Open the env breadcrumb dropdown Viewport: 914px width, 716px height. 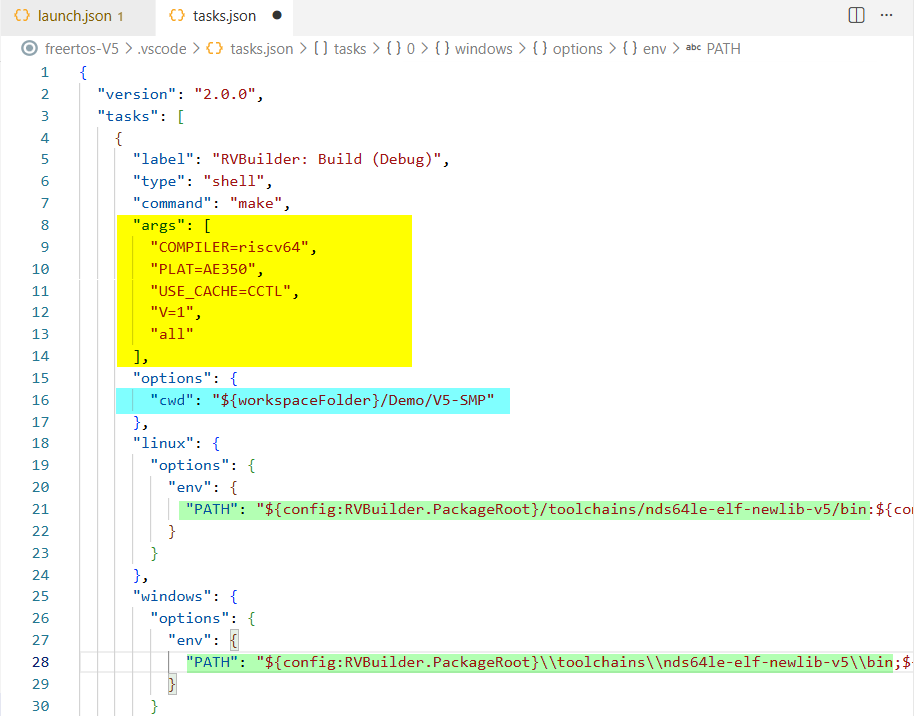(x=655, y=48)
